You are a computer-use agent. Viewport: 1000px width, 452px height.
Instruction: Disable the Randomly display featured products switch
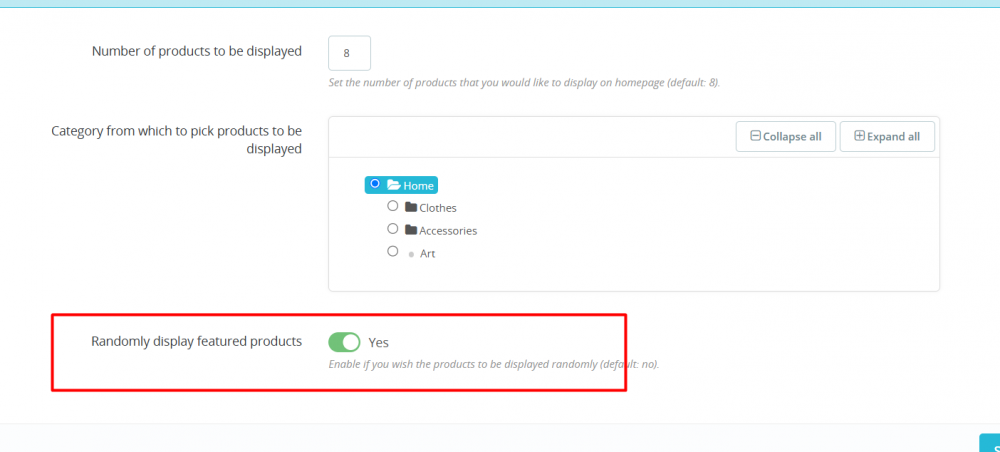pos(344,342)
